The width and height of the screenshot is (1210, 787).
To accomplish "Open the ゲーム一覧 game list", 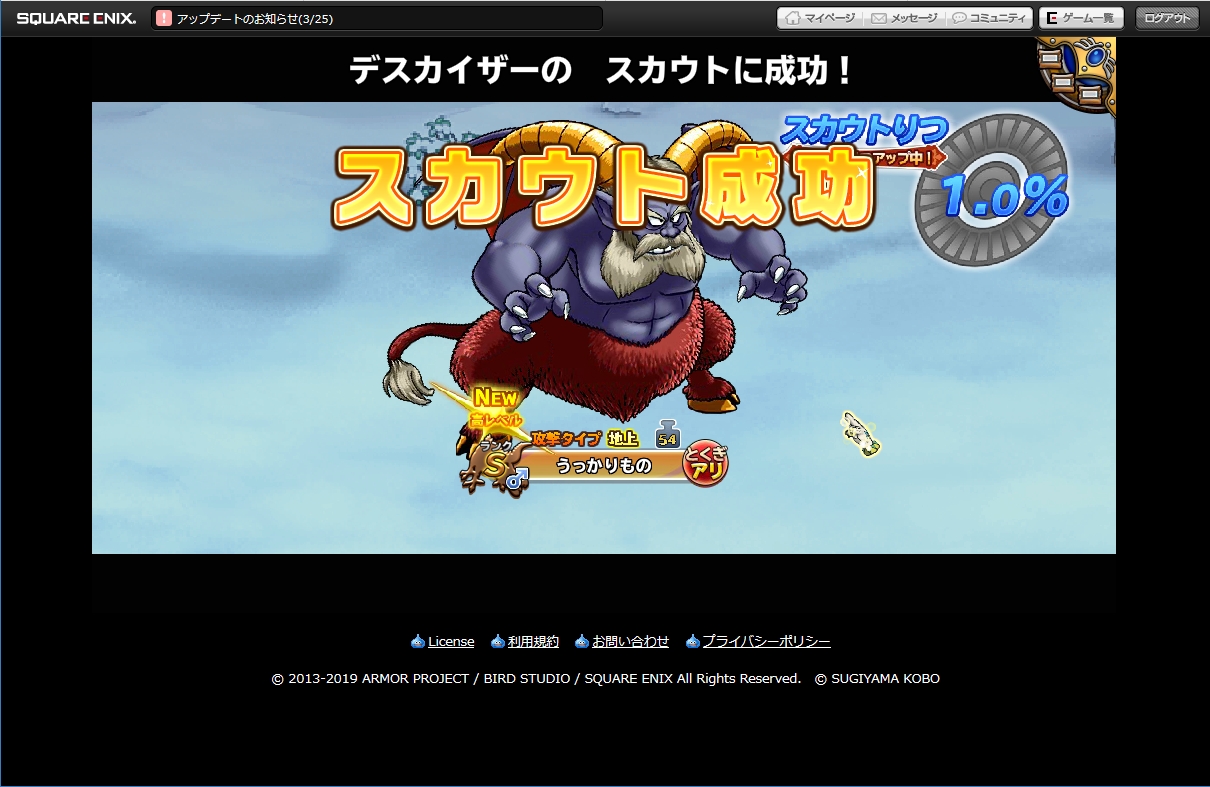I will point(1081,18).
